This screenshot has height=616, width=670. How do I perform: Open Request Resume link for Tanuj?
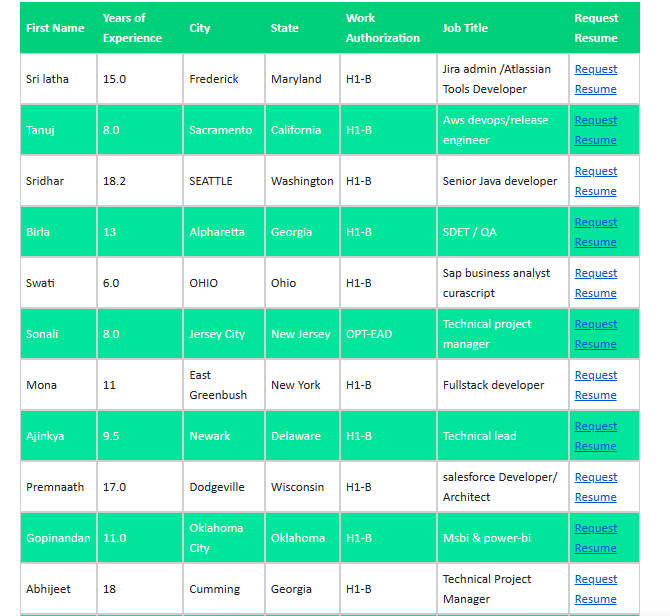point(596,130)
